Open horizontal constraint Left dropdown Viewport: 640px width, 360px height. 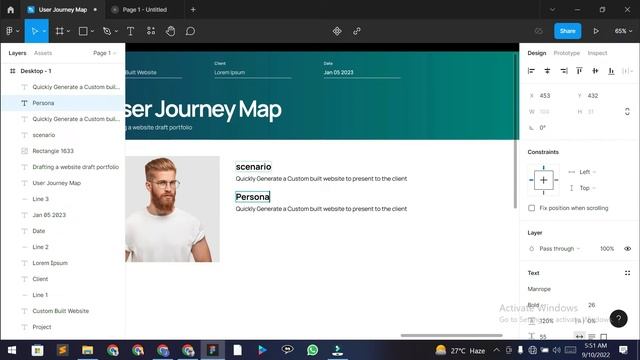click(x=582, y=172)
